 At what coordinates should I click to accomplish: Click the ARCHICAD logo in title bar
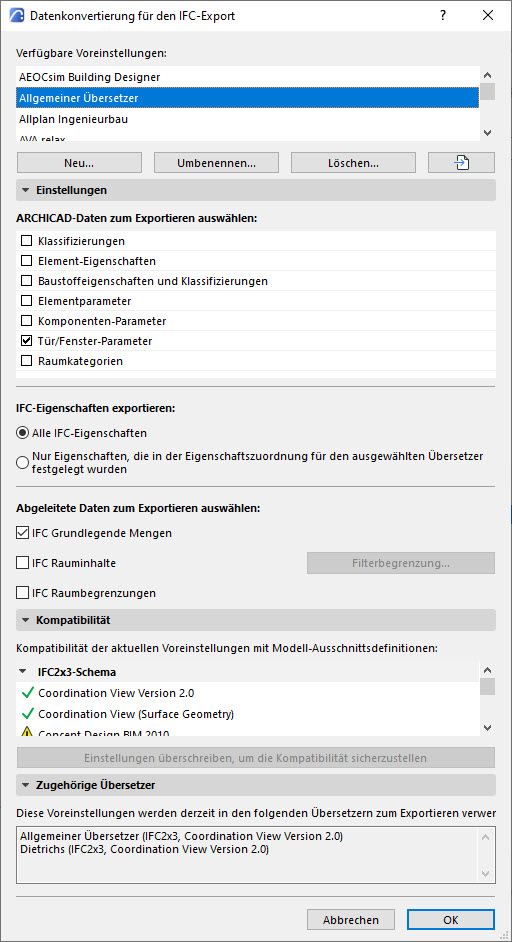(17, 16)
